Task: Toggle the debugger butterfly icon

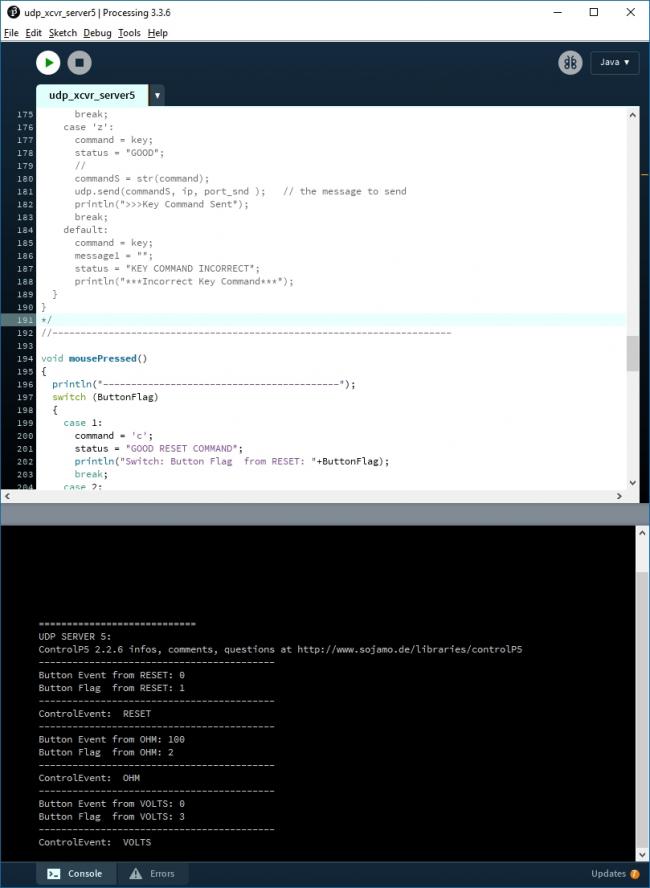Action: coord(570,62)
